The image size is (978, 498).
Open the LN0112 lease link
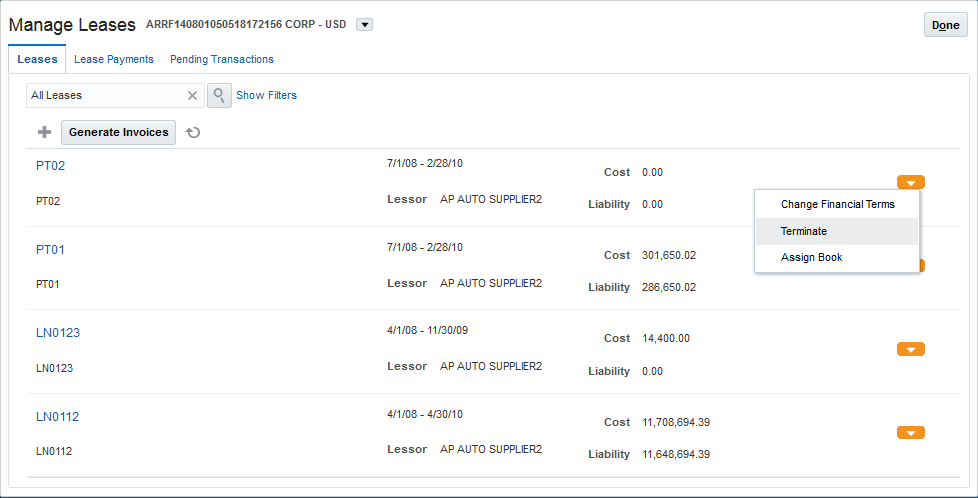coord(58,416)
